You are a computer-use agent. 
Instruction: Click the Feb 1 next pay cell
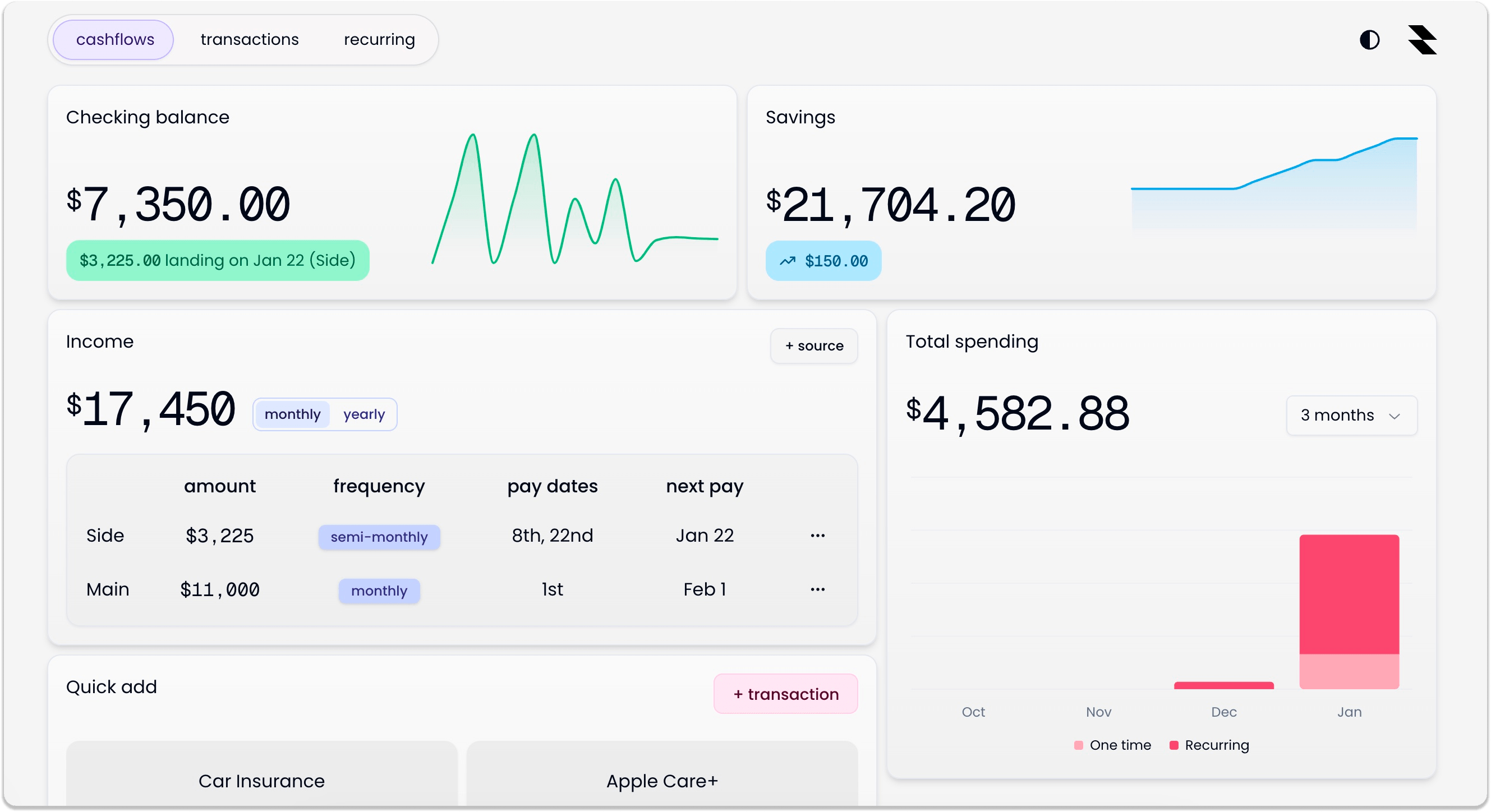pos(705,589)
